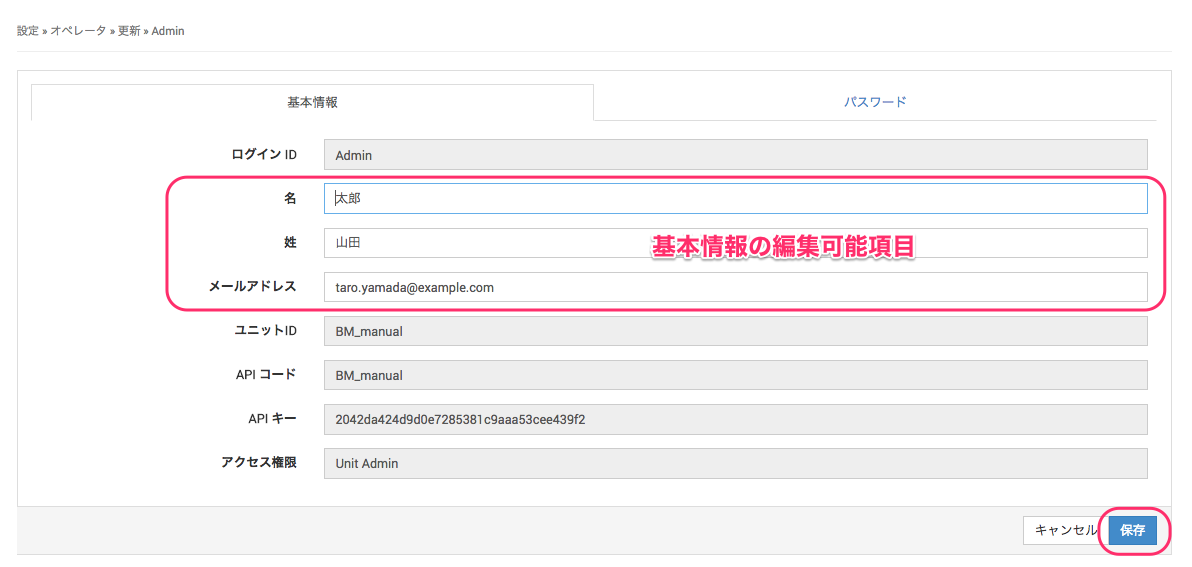Click the API コード field

[735, 375]
